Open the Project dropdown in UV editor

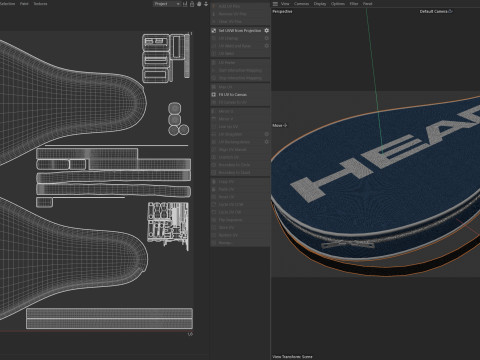click(167, 4)
